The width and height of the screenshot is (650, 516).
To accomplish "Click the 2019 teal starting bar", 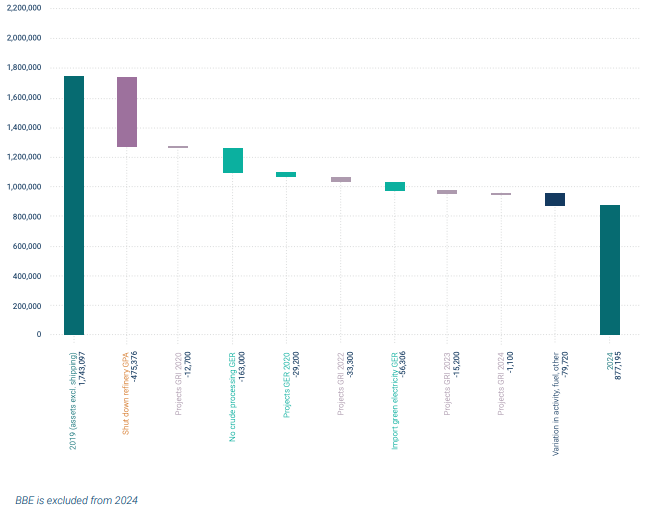I will 74,205.
